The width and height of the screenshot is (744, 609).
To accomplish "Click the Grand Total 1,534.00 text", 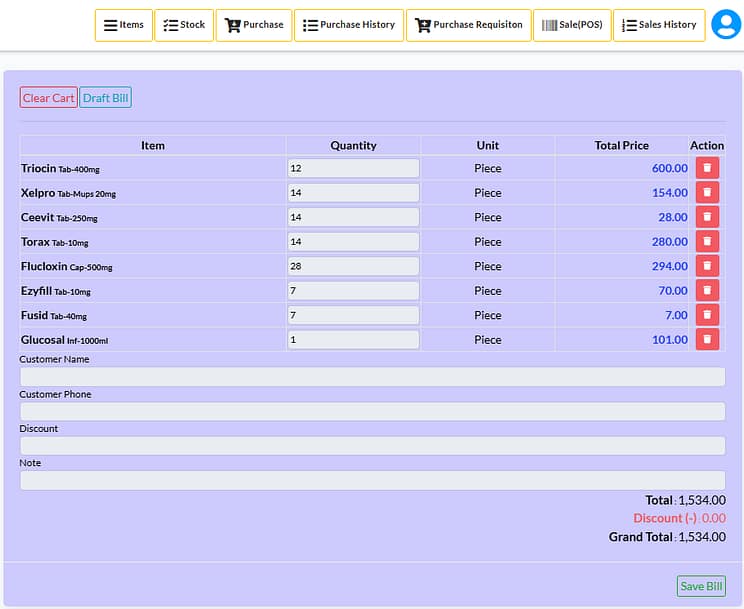I will (667, 537).
